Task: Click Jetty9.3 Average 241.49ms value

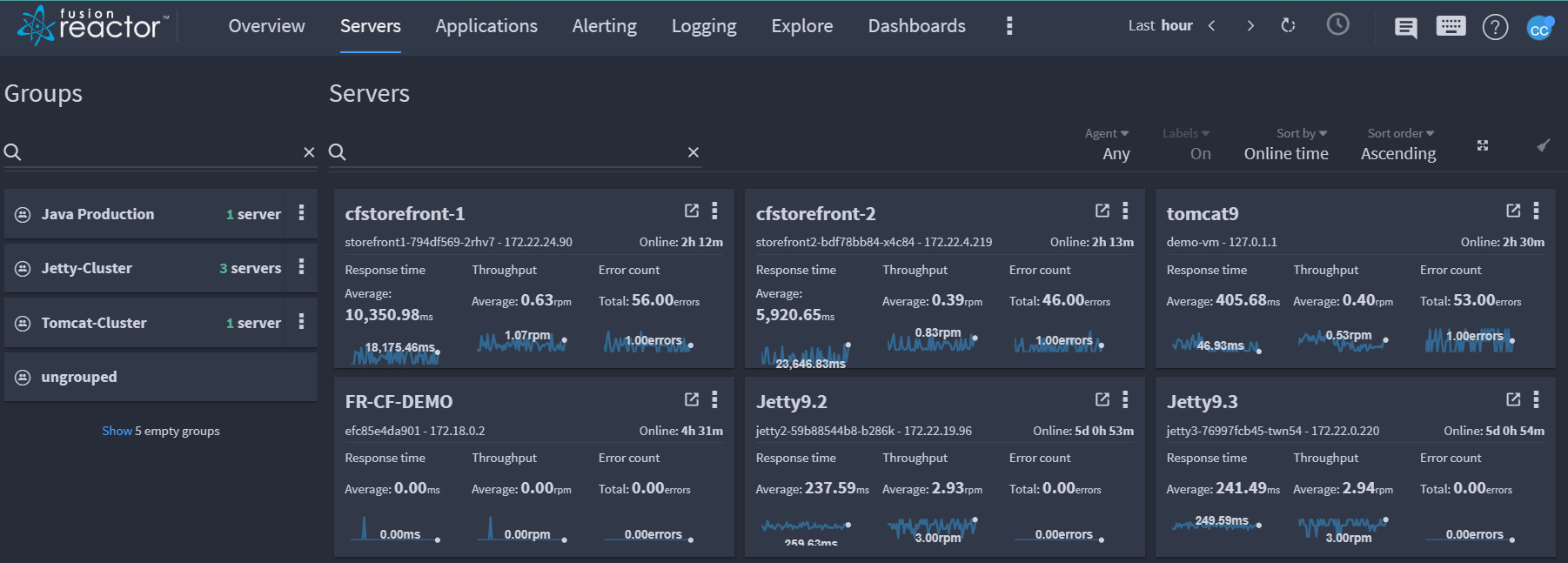Action: point(1223,489)
